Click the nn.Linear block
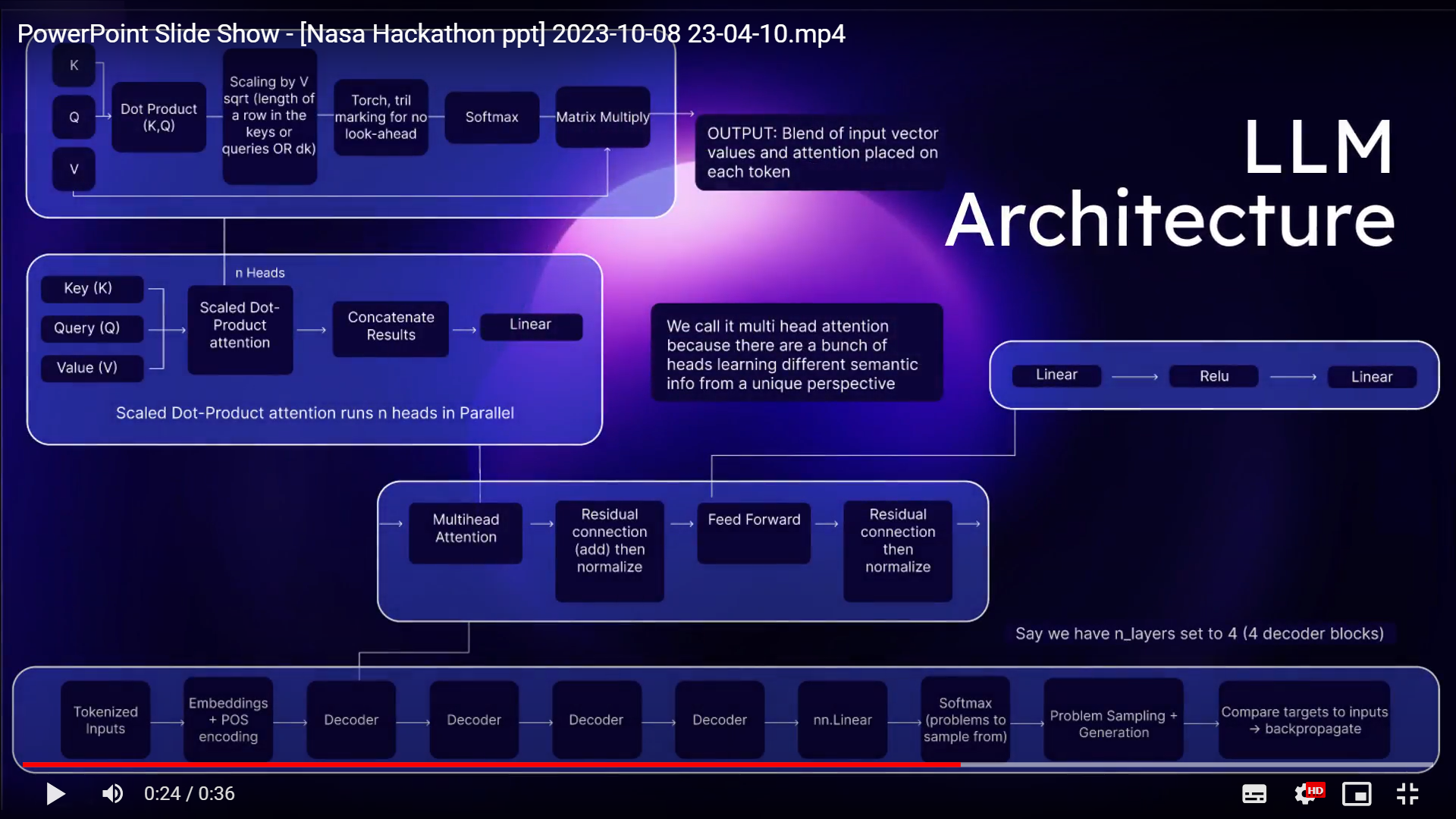The image size is (1456, 819). [843, 720]
